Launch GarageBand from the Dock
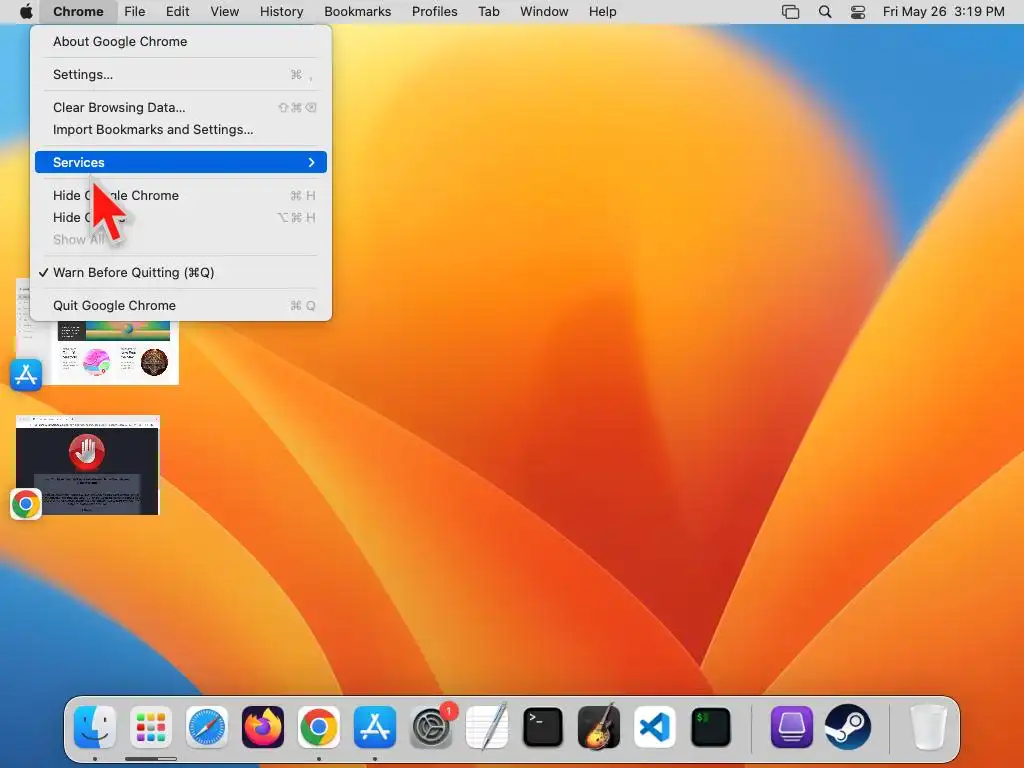The image size is (1024, 768). [599, 726]
